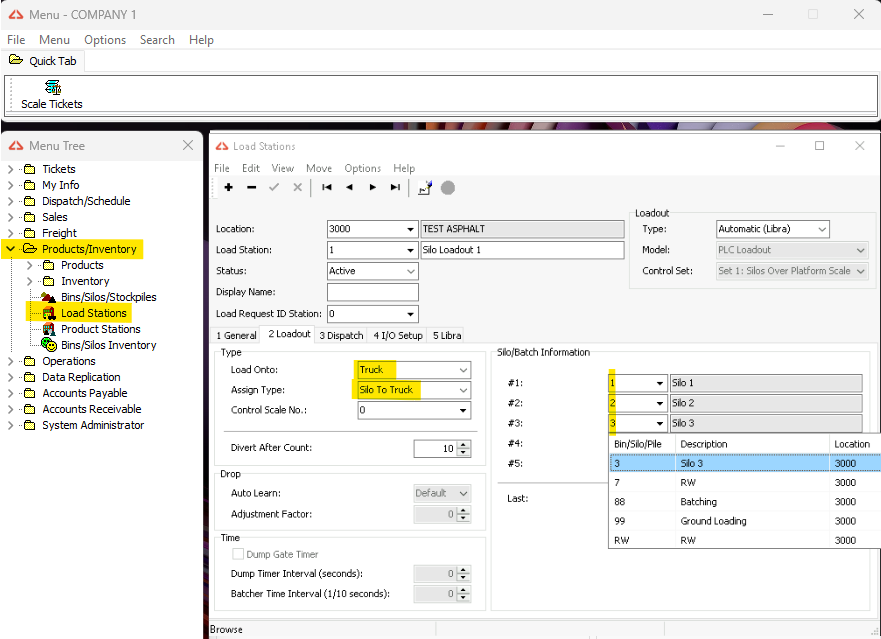Open the Load Station dropdown
Viewport: 881px width, 639px height.
point(411,250)
